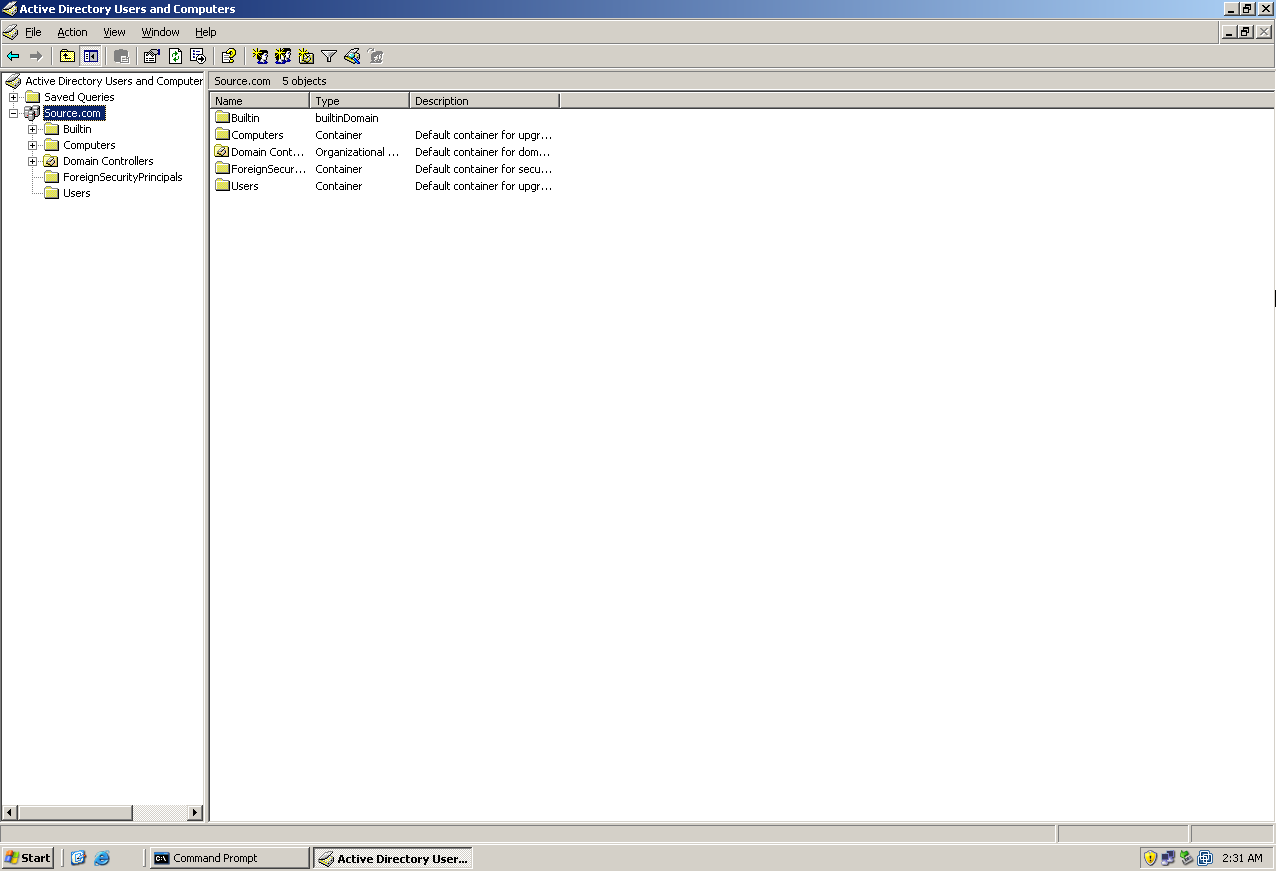1276x871 pixels.
Task: Refresh the view with the Refresh icon
Action: point(175,56)
